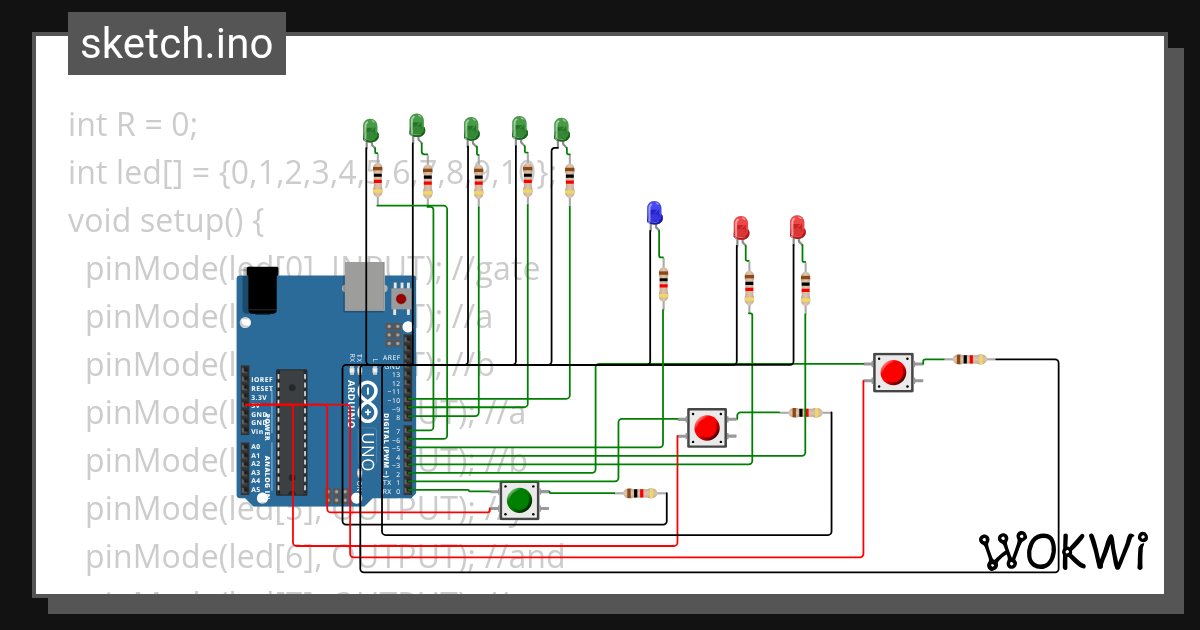This screenshot has width=1200, height=630.
Task: Select the rightmost green LED
Action: coord(561,130)
